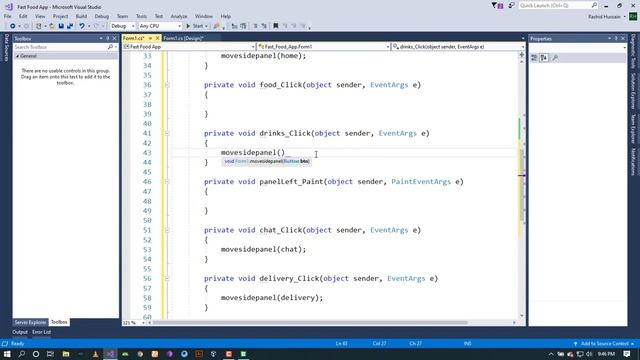Click the Open File toolbar icon

click(52, 26)
